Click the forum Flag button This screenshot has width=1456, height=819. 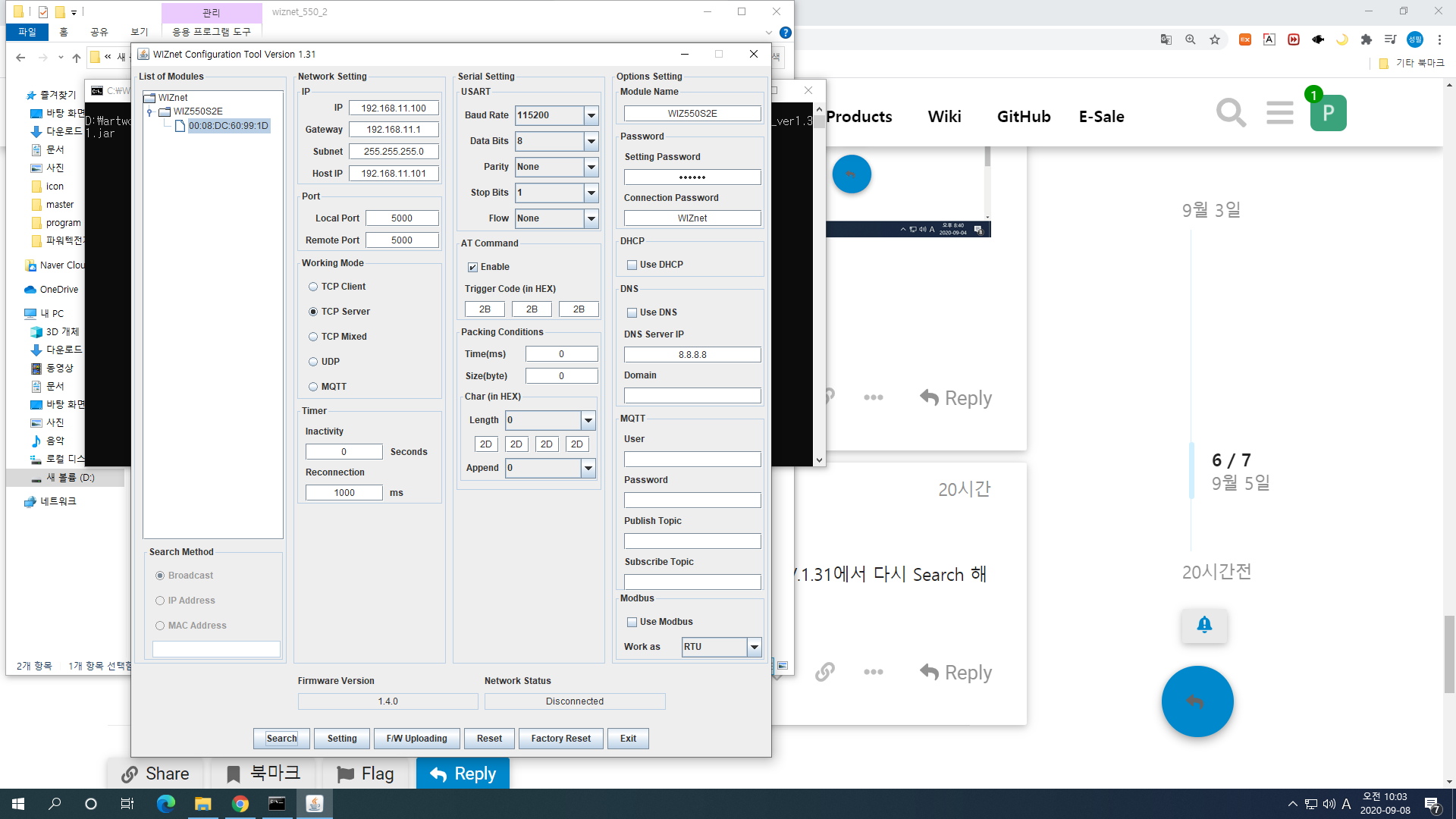(x=366, y=773)
